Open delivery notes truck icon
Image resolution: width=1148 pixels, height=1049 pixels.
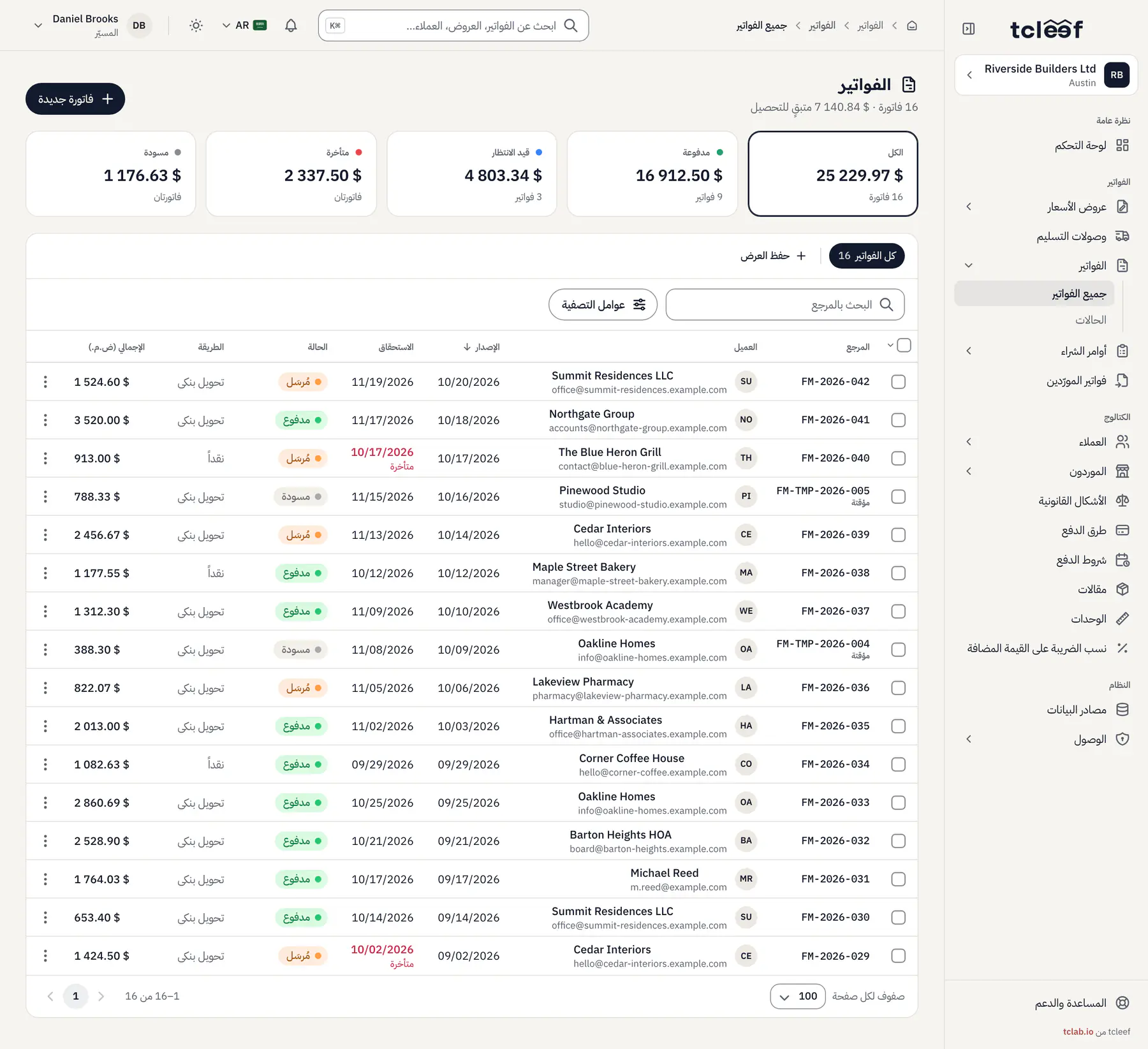(x=1122, y=236)
